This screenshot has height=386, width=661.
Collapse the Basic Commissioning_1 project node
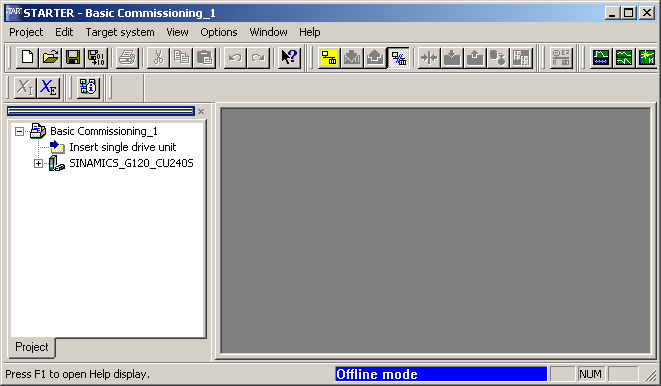click(x=19, y=131)
